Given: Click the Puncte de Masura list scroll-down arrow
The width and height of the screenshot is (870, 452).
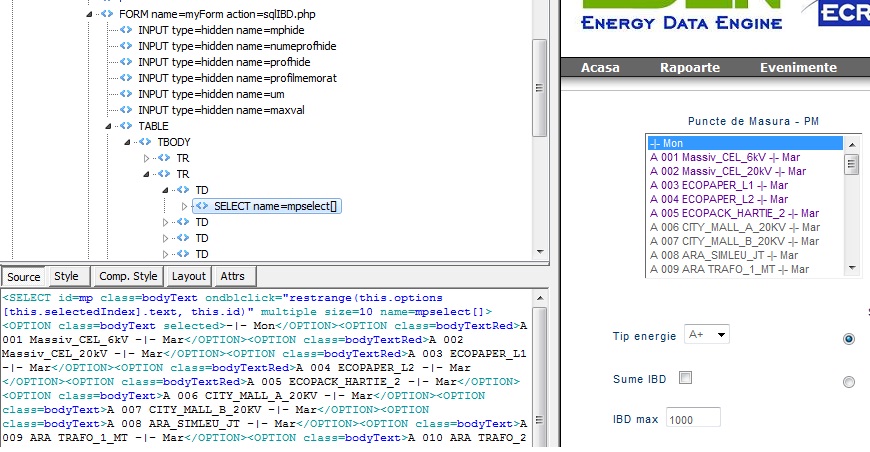Looking at the screenshot, I should 852,267.
